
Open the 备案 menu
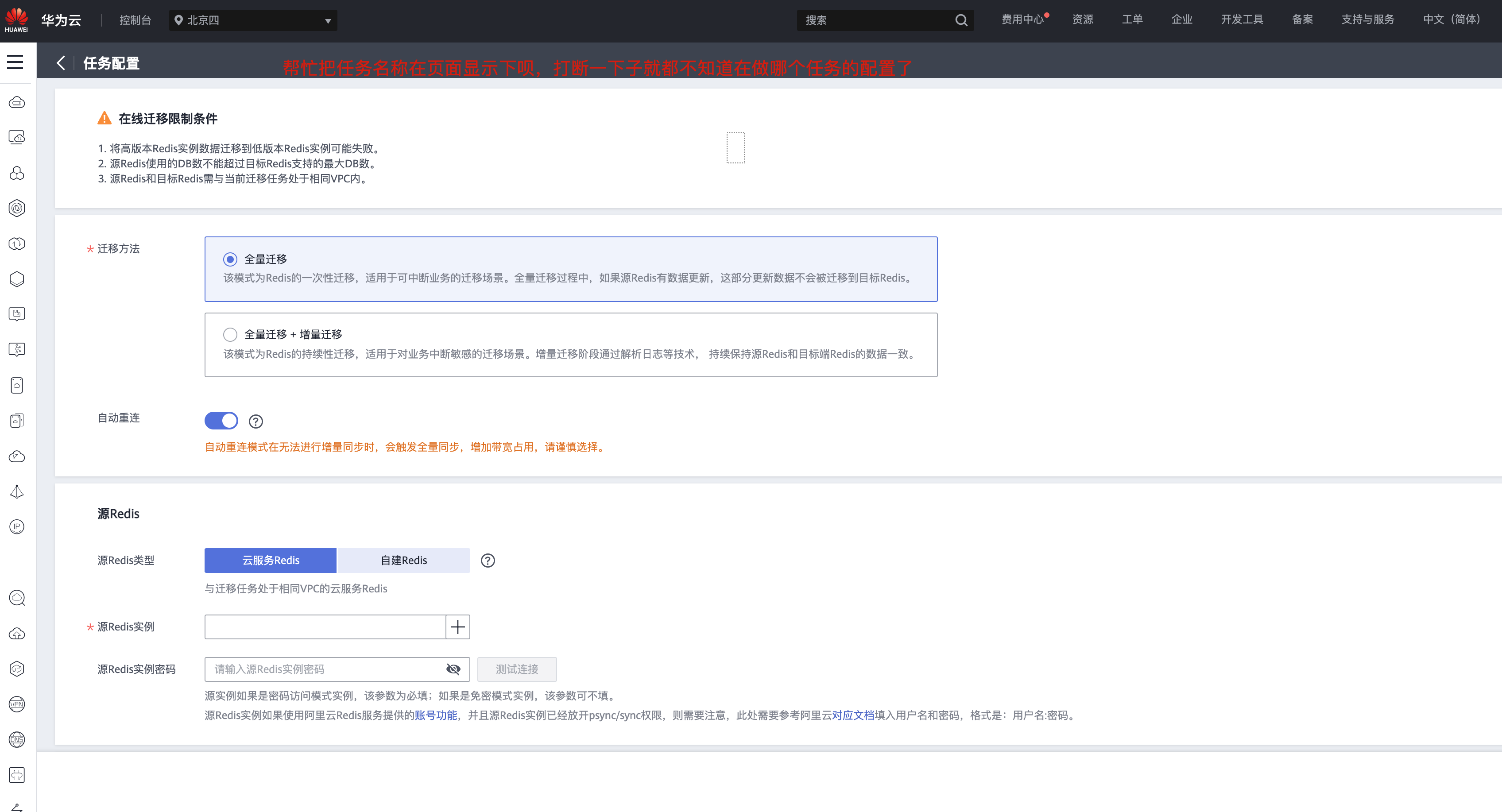[1303, 20]
